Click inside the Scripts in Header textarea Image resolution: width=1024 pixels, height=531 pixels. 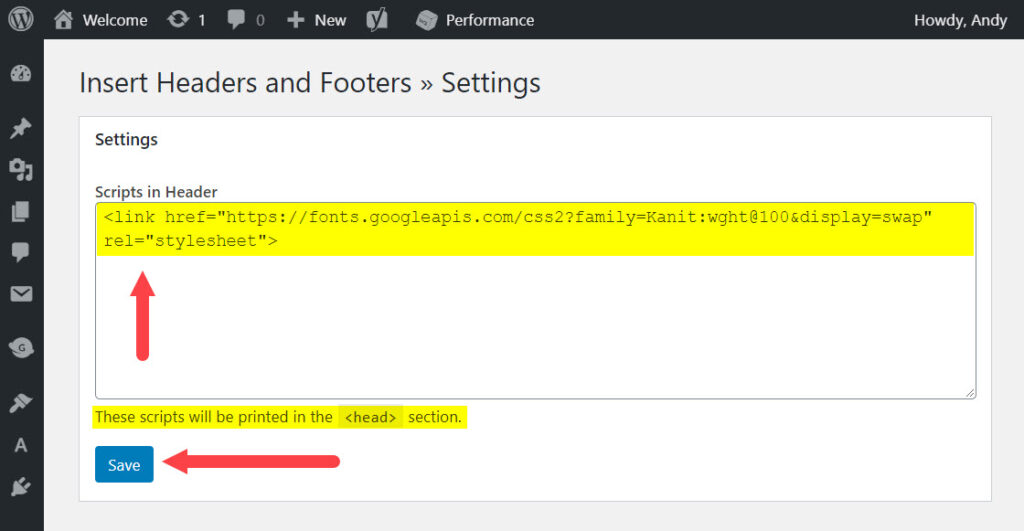536,300
